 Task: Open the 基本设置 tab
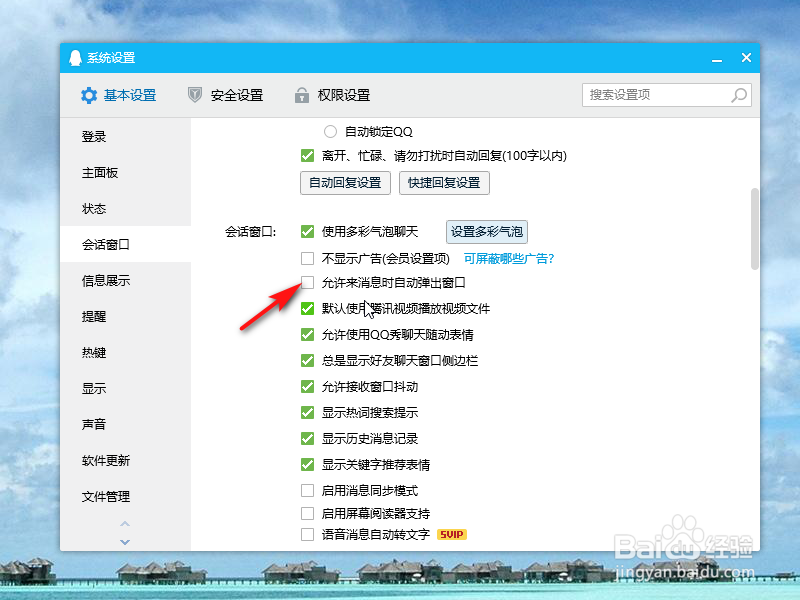coord(119,95)
